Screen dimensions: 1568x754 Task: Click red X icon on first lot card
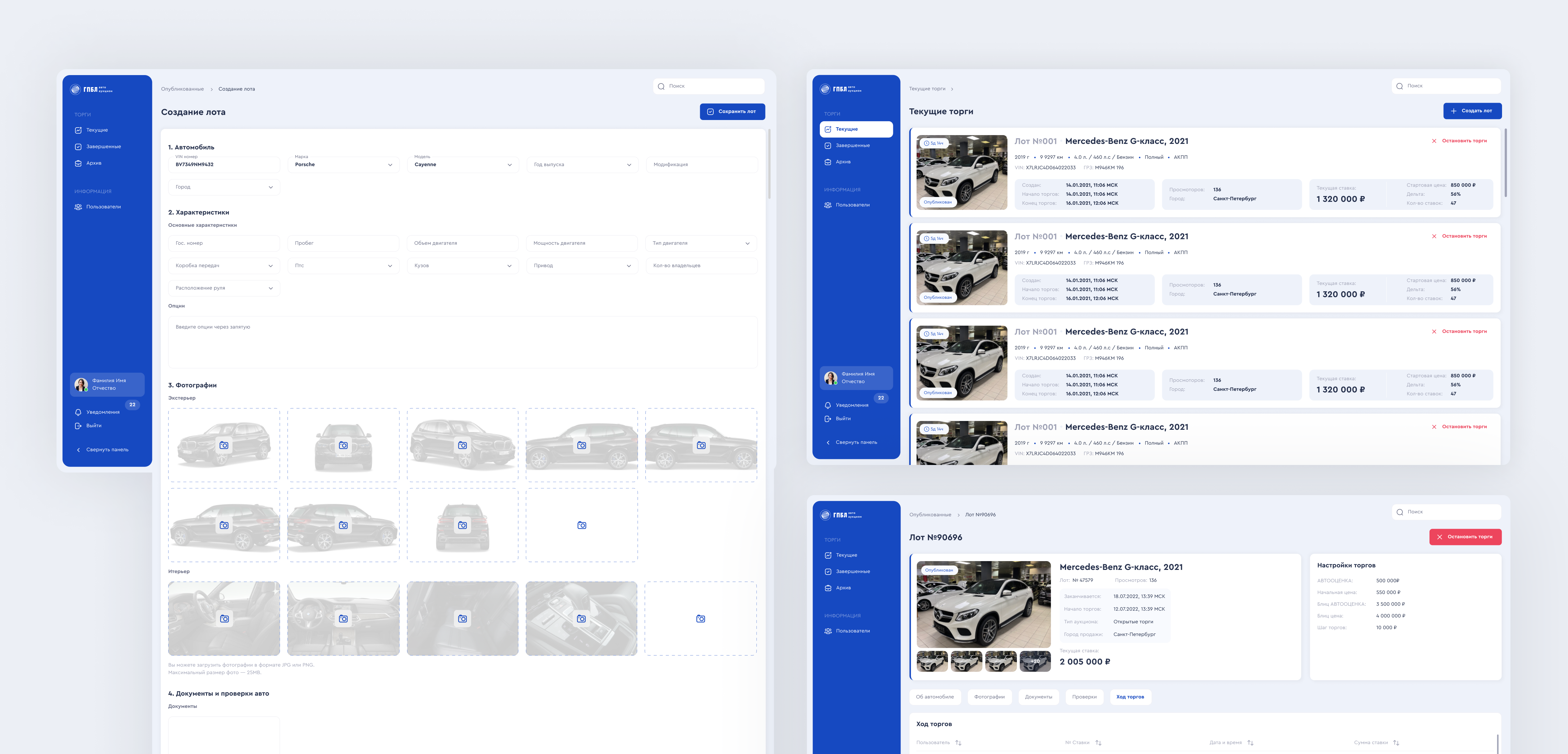(1434, 141)
